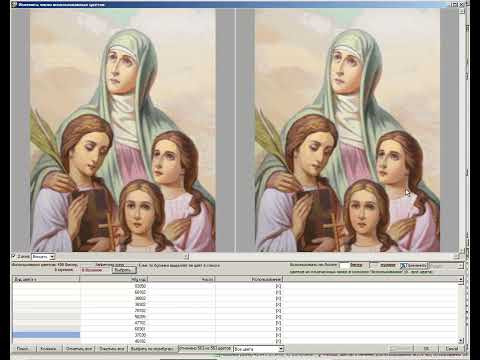Click the OK button
The width and height of the screenshot is (480, 360).
pos(426,348)
